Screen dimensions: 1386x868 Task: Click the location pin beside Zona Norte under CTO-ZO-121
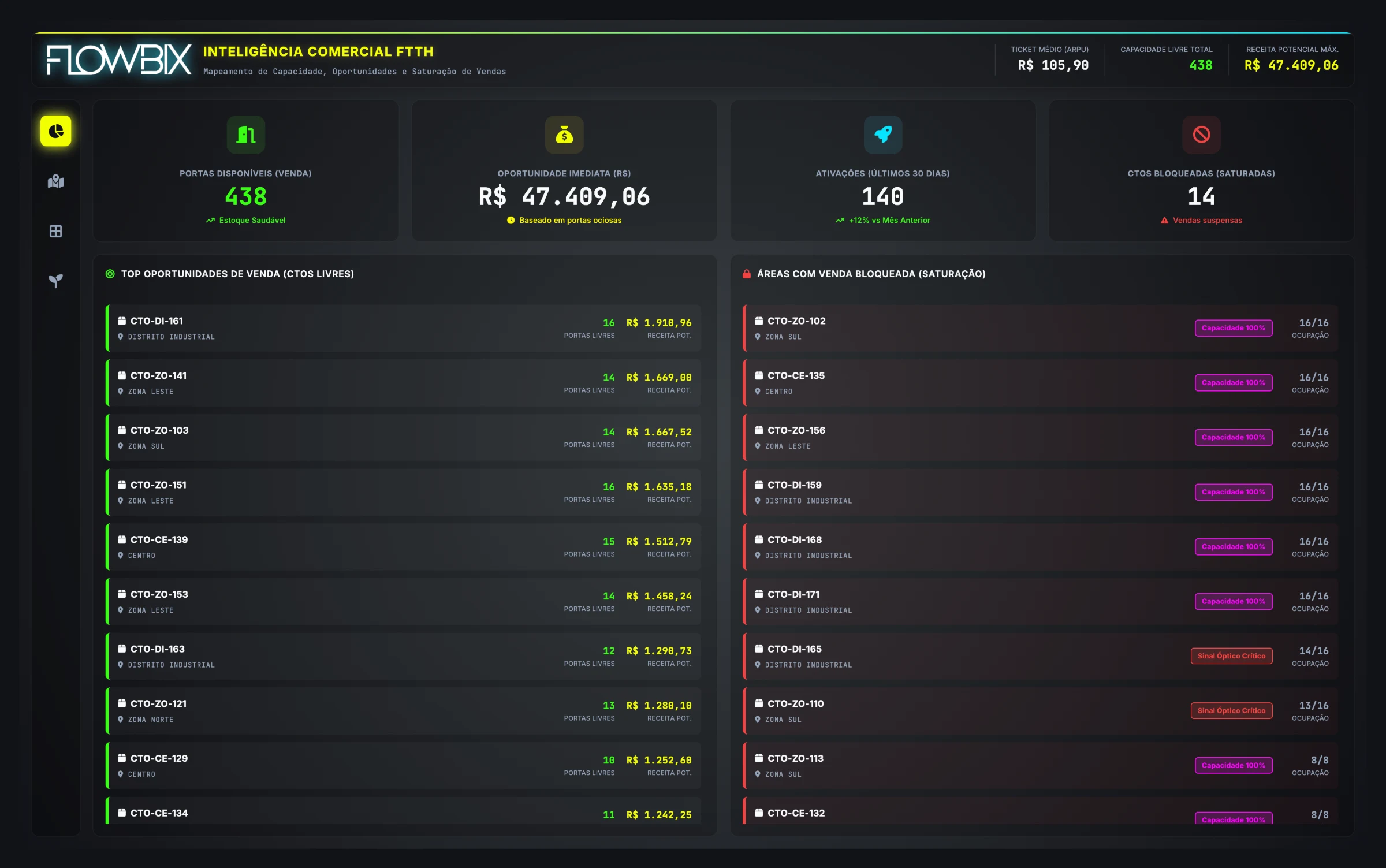[x=121, y=720]
